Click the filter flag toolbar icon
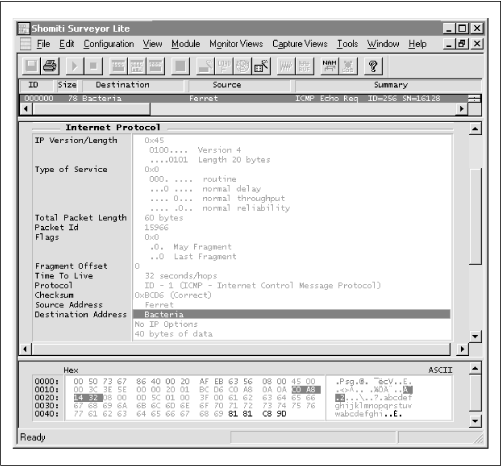Image resolution: width=502 pixels, height=467 pixels. [x=224, y=66]
